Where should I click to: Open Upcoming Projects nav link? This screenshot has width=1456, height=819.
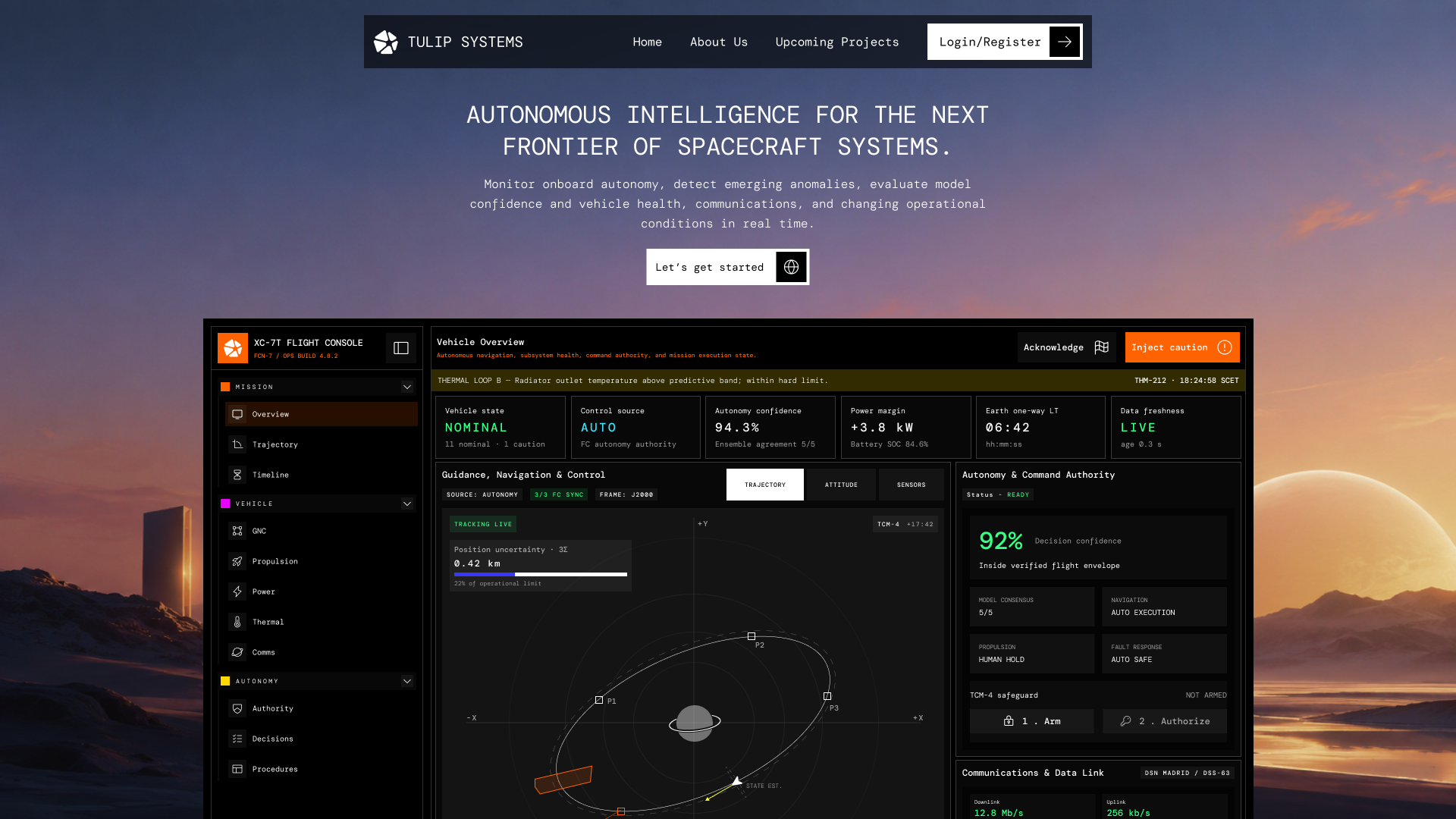coord(837,42)
